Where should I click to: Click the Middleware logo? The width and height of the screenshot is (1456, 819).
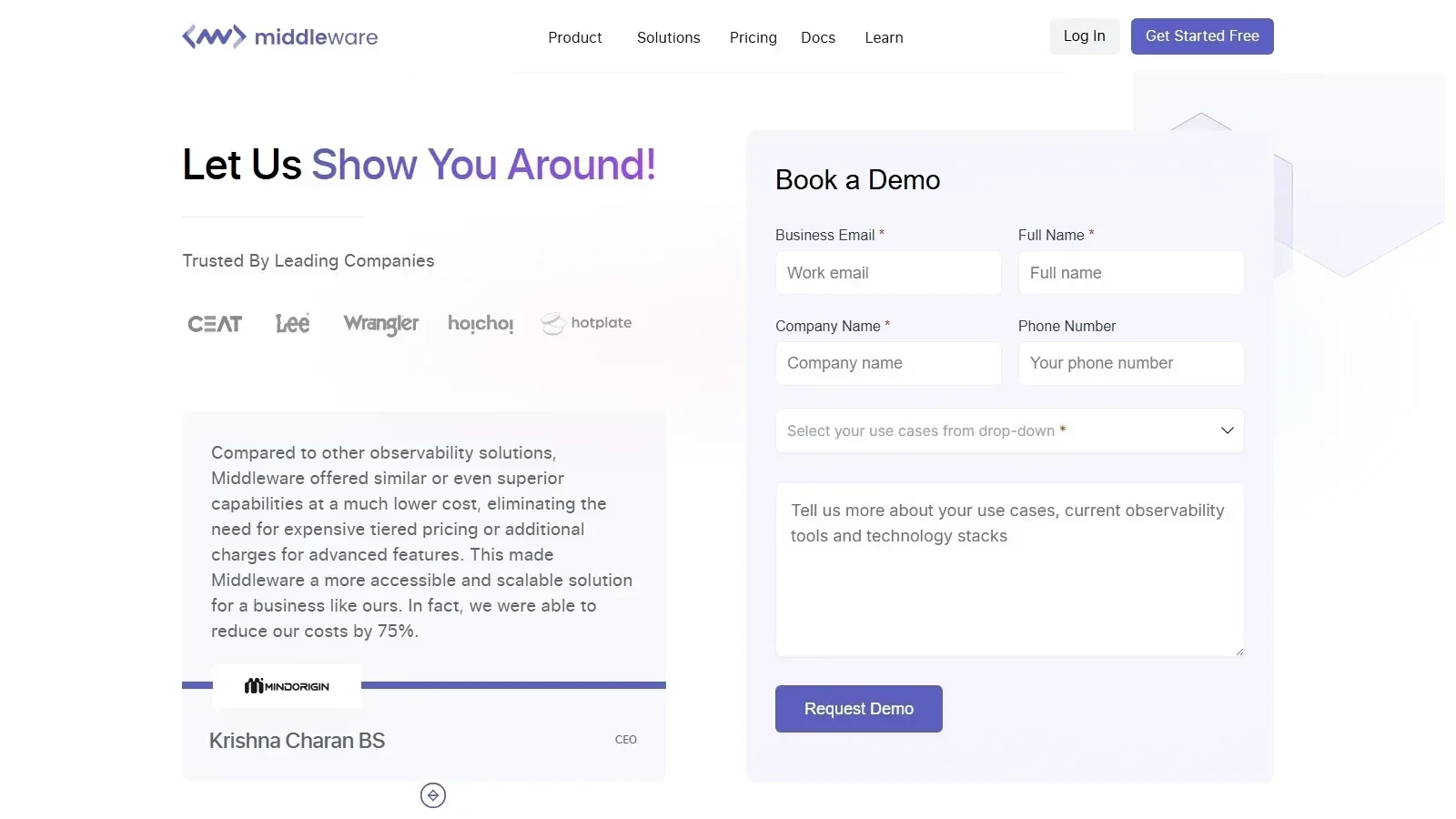coord(279,36)
